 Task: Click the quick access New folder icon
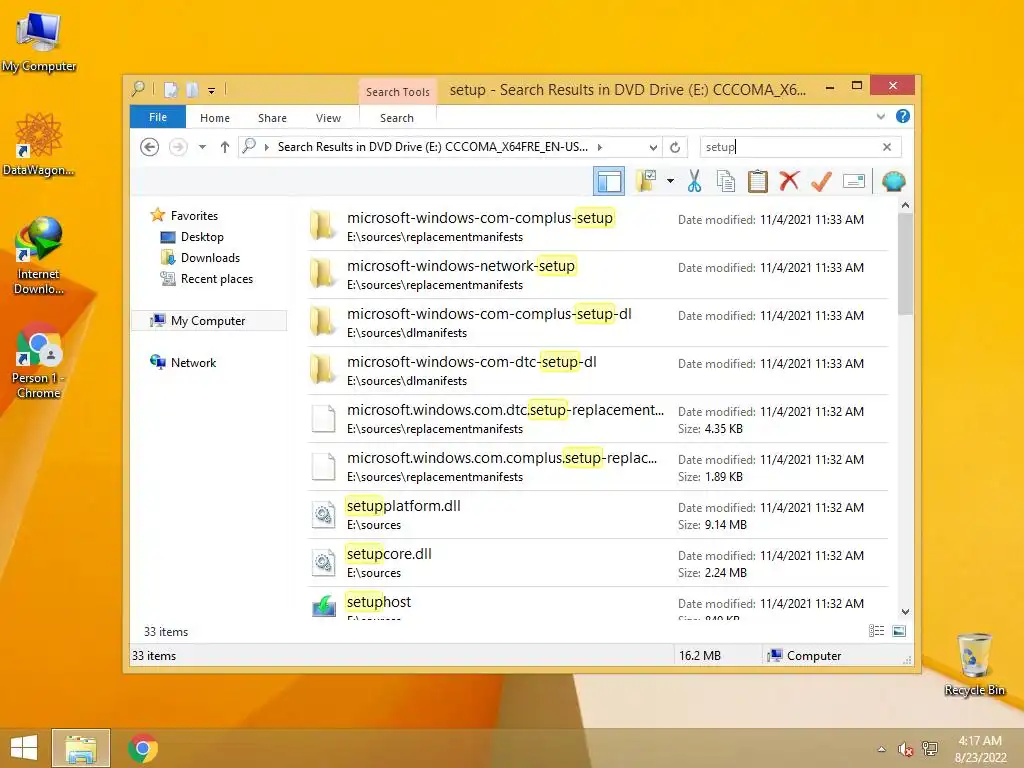pos(191,89)
